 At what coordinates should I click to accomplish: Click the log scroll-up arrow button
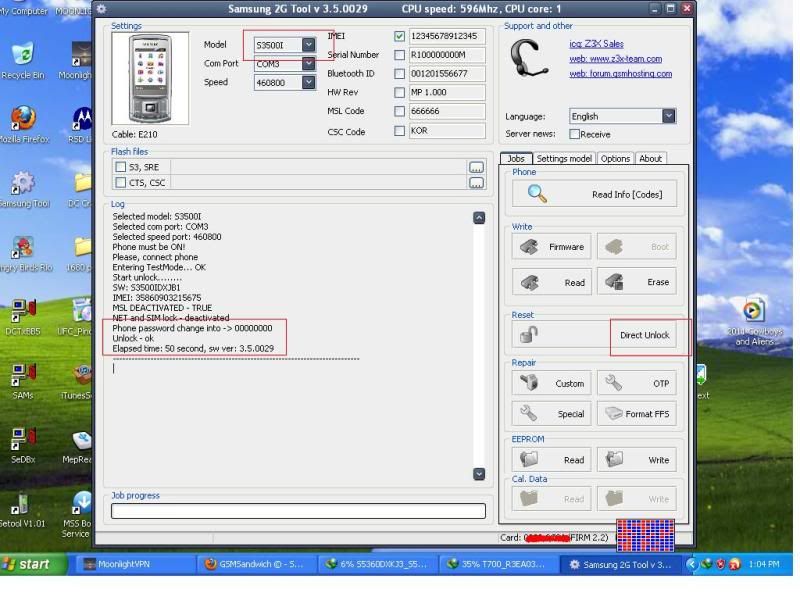pyautogui.click(x=479, y=218)
